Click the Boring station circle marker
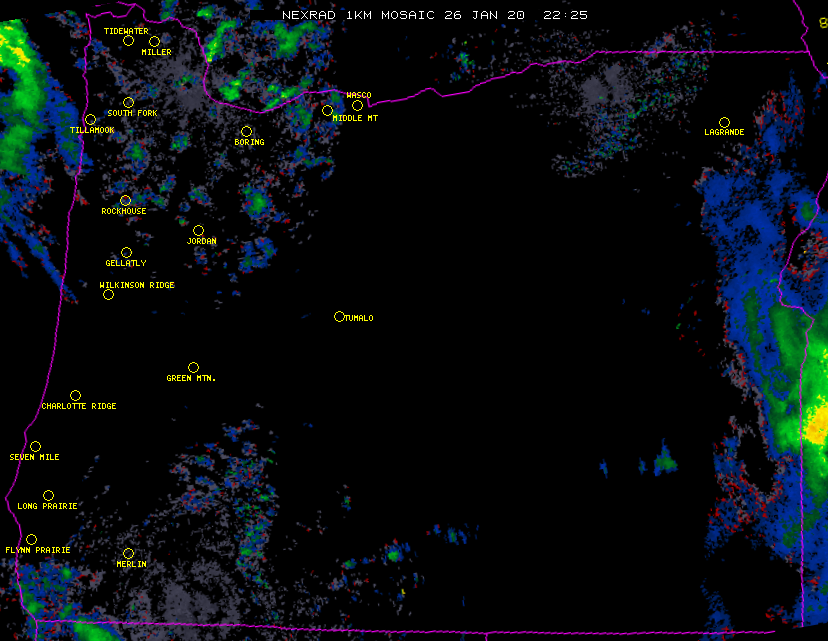828x641 pixels. (246, 131)
